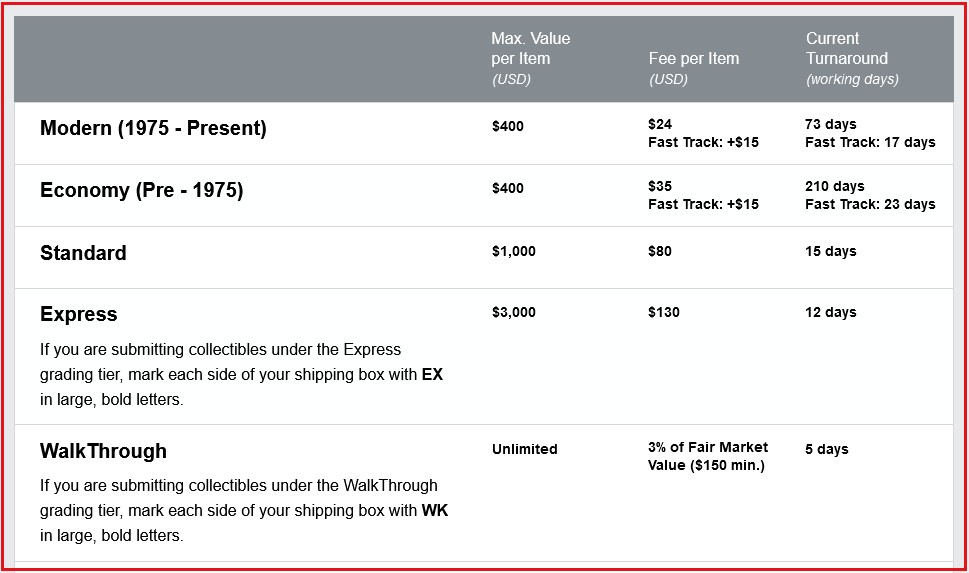Click the $3,000 max value for Express
This screenshot has height=573, width=969.
click(514, 312)
